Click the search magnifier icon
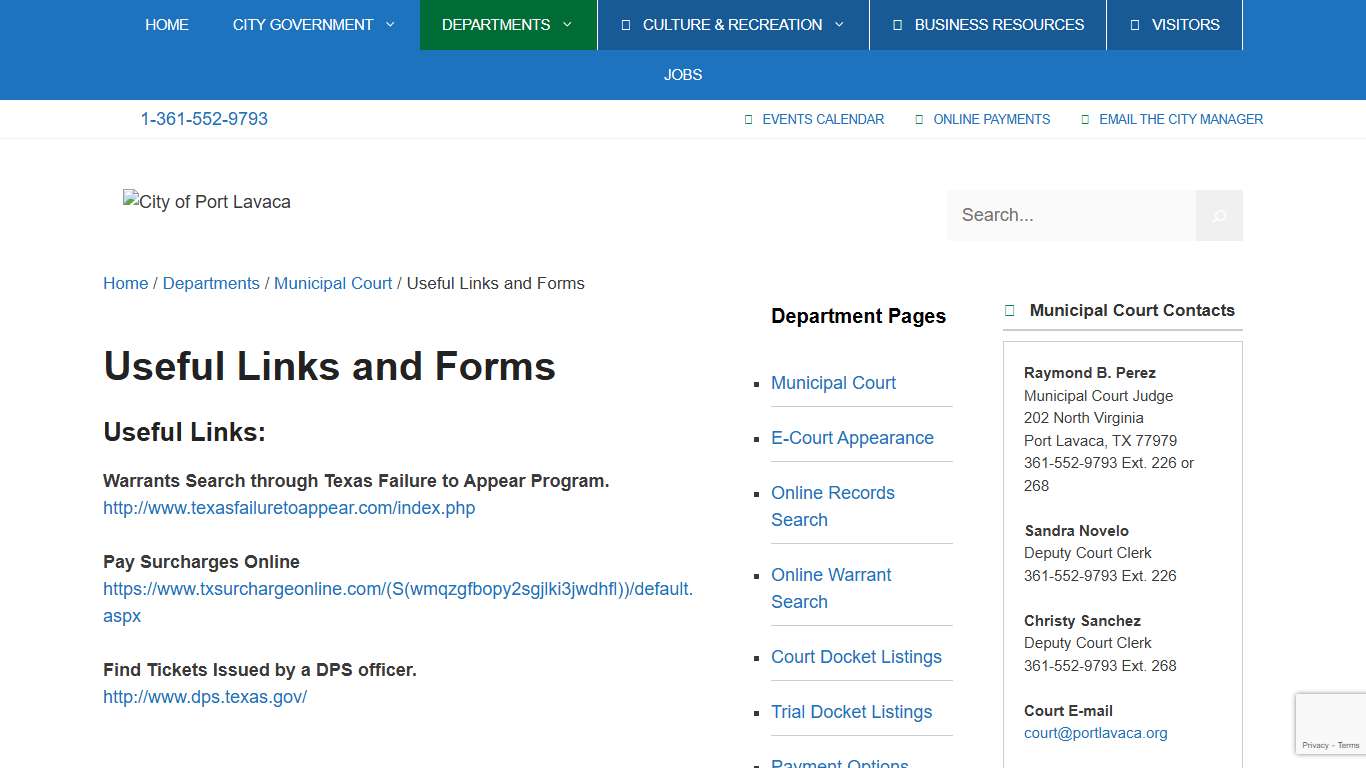The height and width of the screenshot is (768, 1366). [x=1218, y=215]
